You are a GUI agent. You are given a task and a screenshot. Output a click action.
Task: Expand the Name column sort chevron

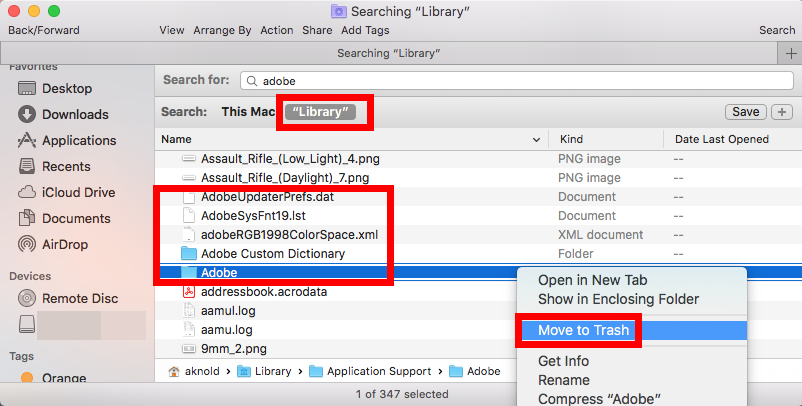(538, 140)
